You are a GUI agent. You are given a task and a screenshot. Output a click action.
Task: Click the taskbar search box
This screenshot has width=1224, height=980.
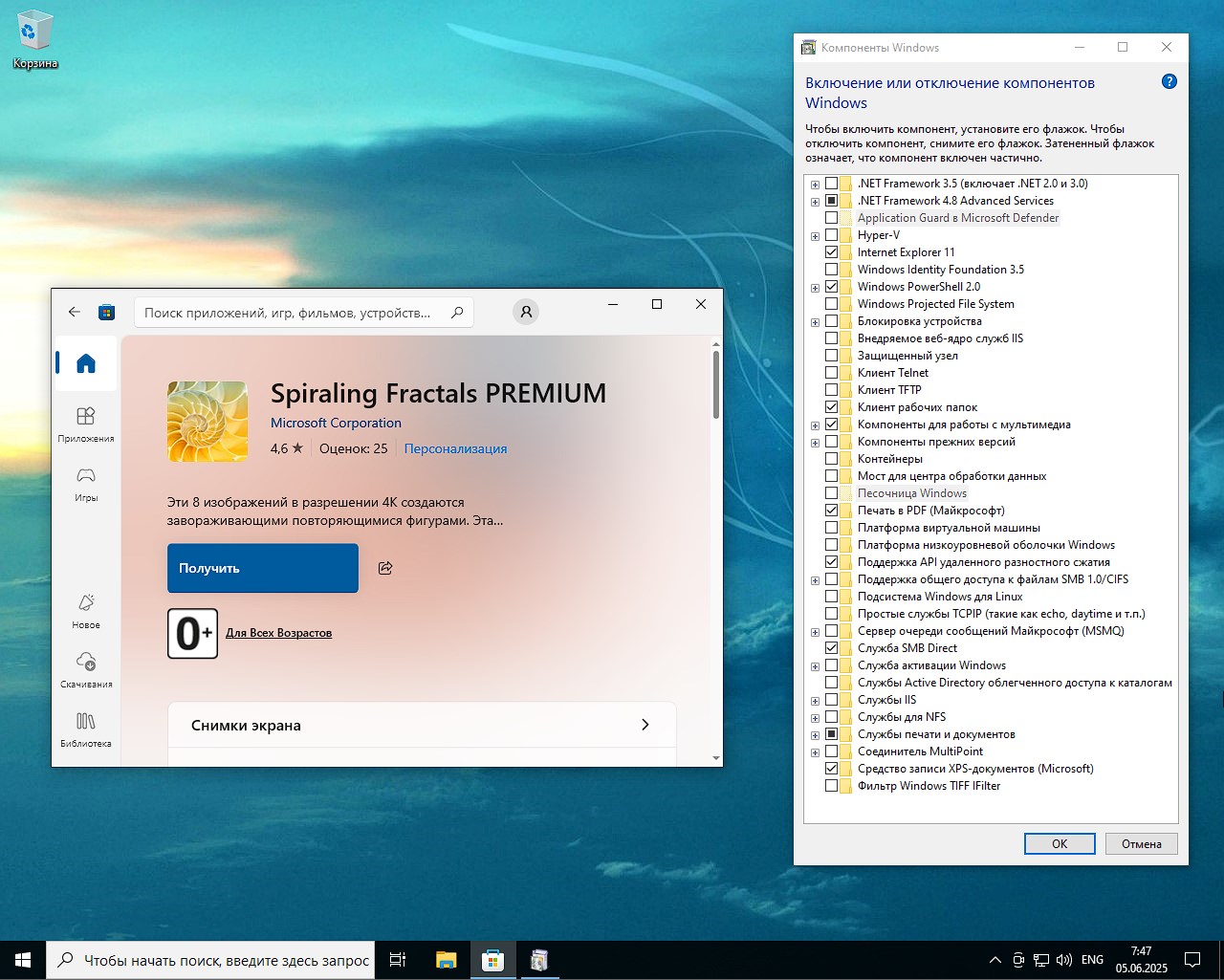pyautogui.click(x=209, y=960)
